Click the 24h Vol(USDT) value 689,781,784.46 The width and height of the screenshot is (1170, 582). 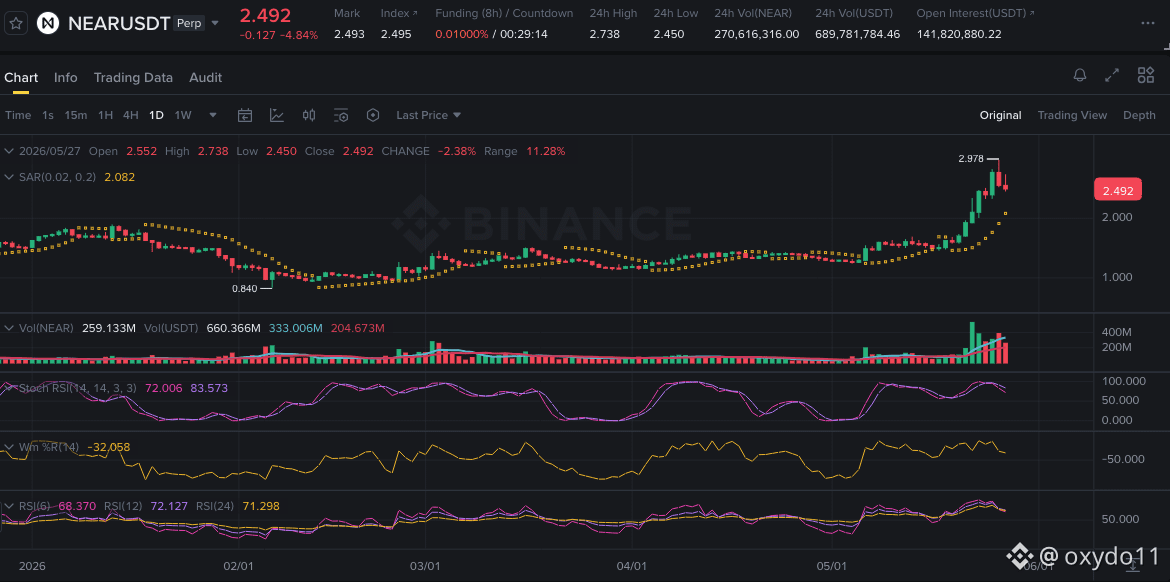tap(857, 34)
